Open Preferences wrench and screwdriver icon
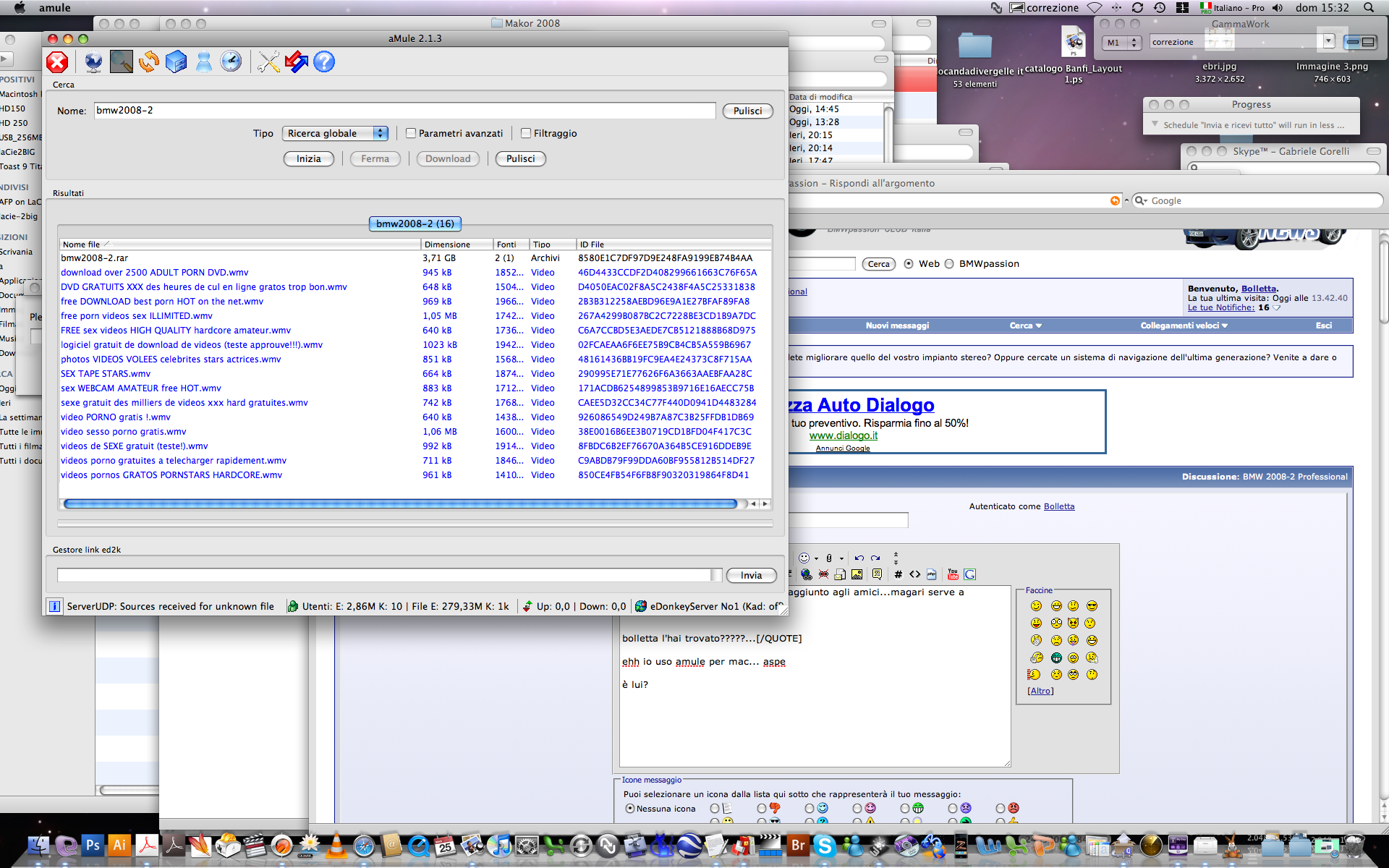This screenshot has height=868, width=1389. tap(268, 62)
